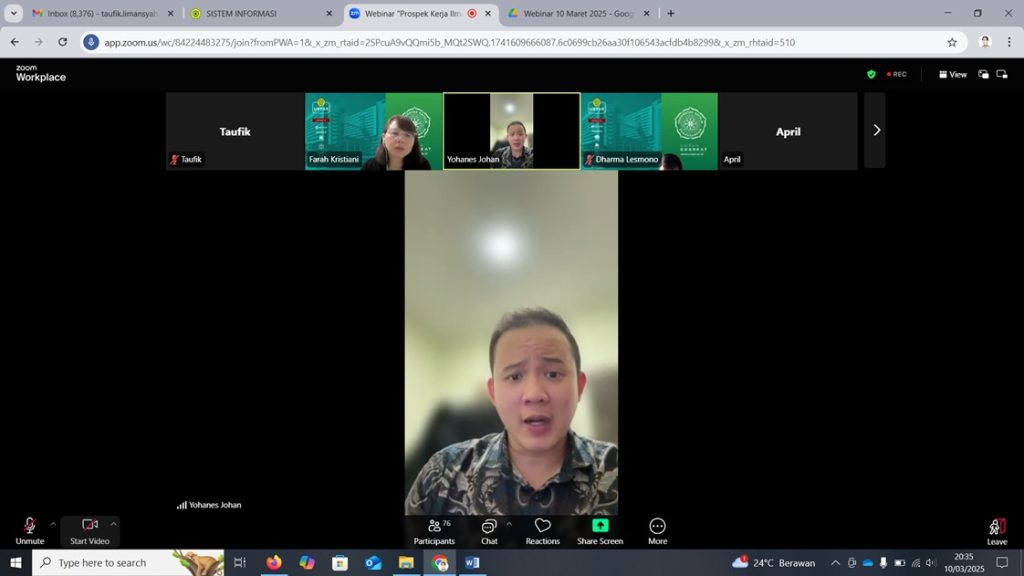Open the Chat panel

click(489, 531)
